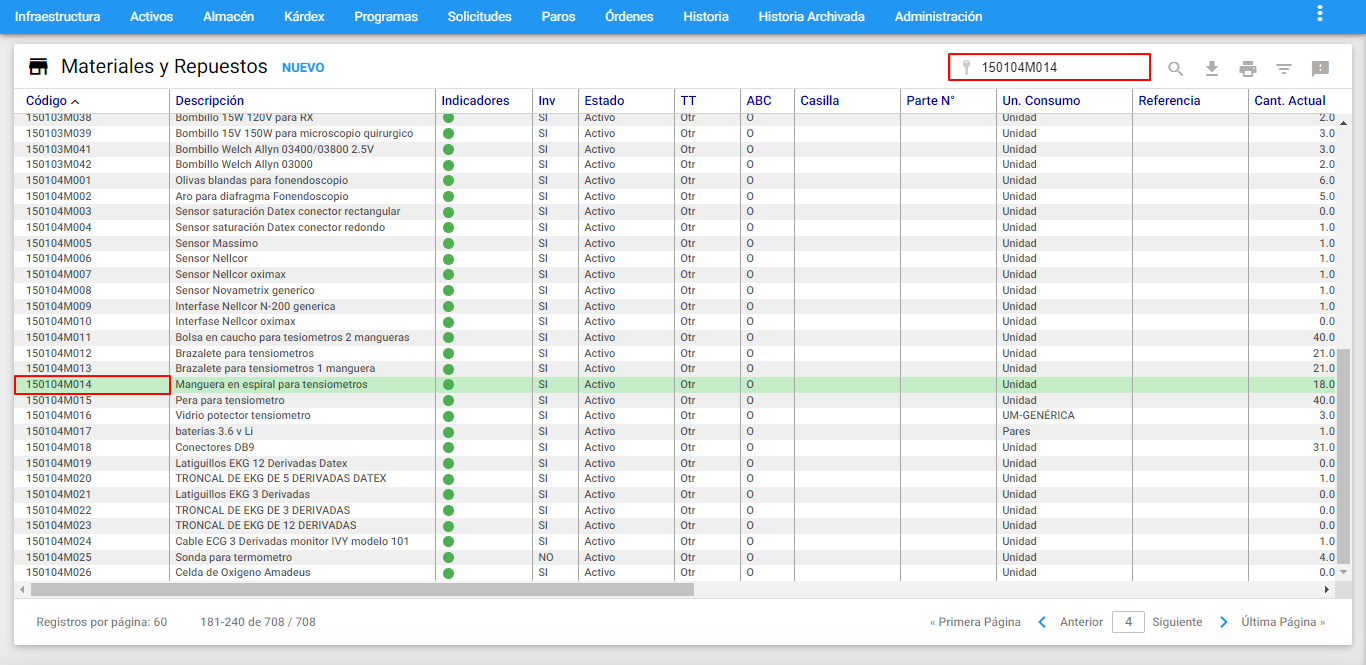Screen dimensions: 1366x665
Task: Sort by the Parte N° column header
Action: click(x=930, y=101)
